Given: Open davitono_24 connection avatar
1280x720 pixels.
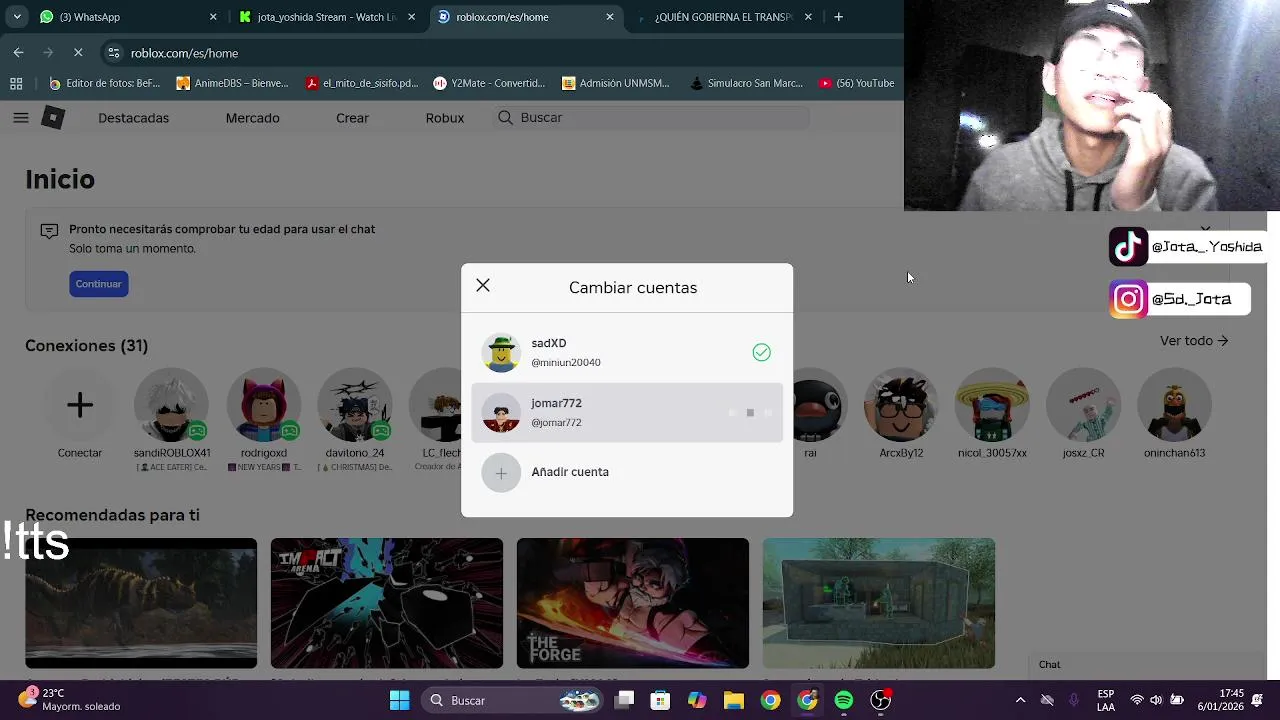Looking at the screenshot, I should tap(355, 405).
